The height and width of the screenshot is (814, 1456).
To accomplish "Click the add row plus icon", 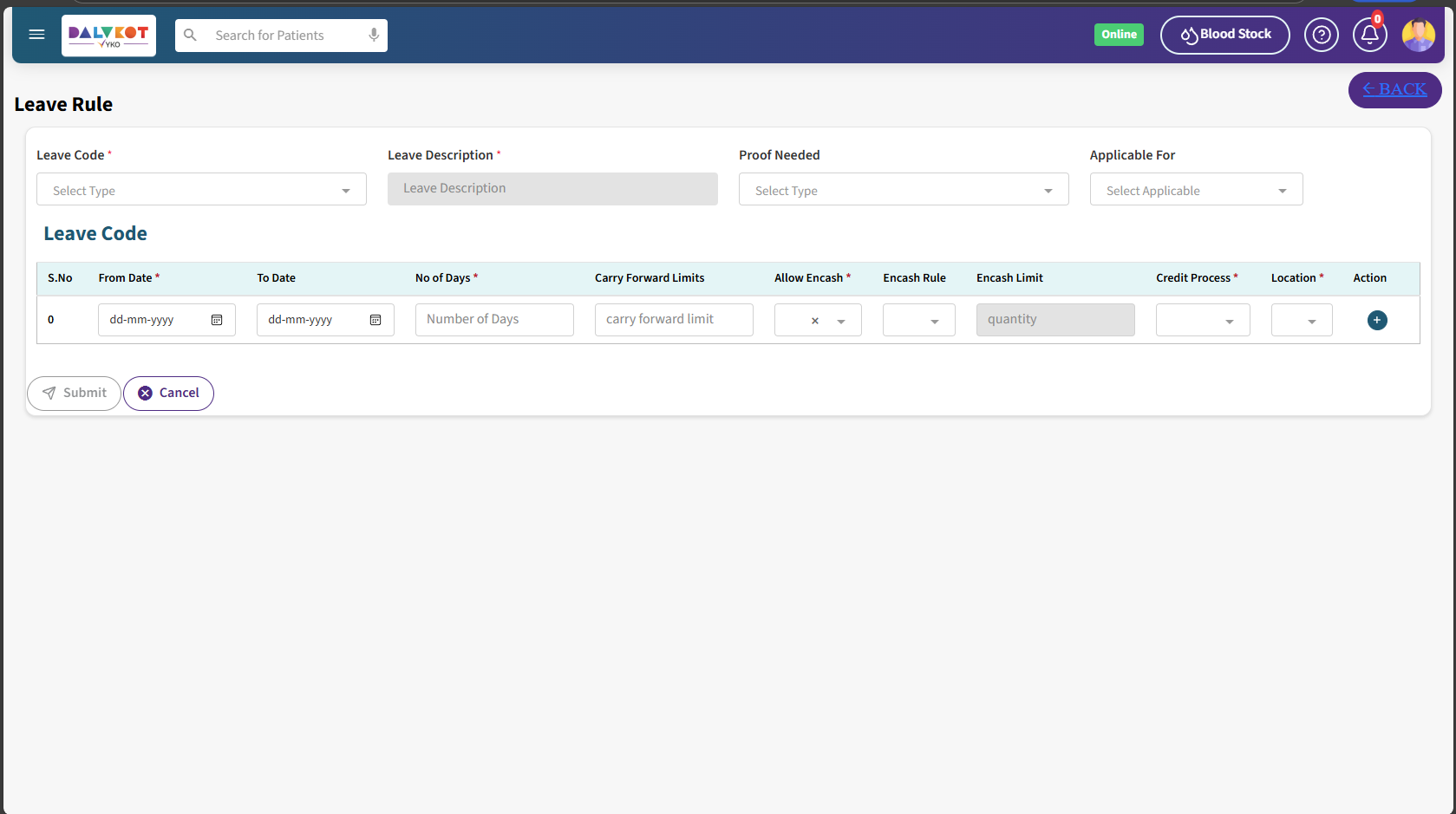I will coord(1376,320).
